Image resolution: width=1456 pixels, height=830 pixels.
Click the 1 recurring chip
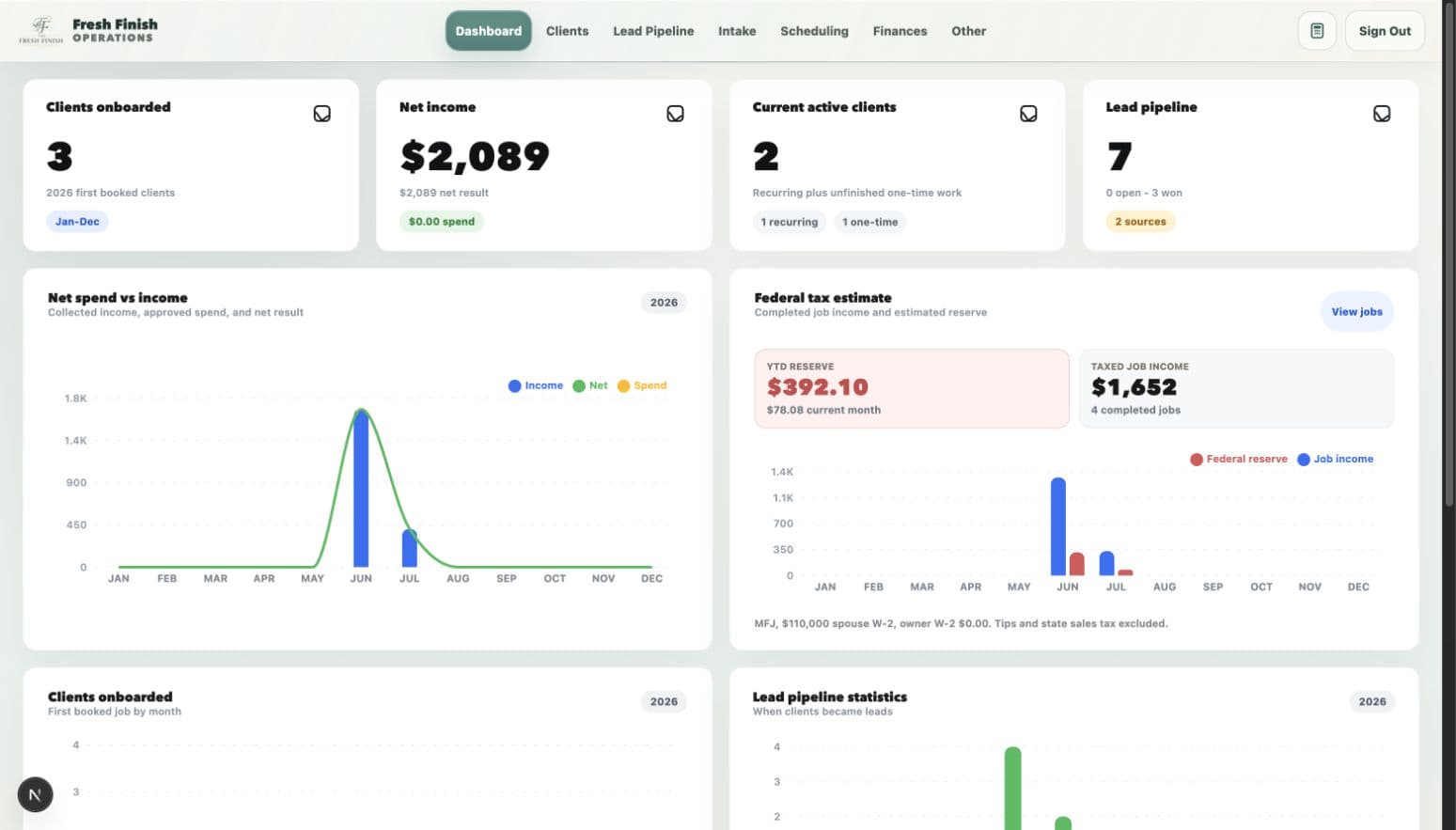click(x=790, y=222)
